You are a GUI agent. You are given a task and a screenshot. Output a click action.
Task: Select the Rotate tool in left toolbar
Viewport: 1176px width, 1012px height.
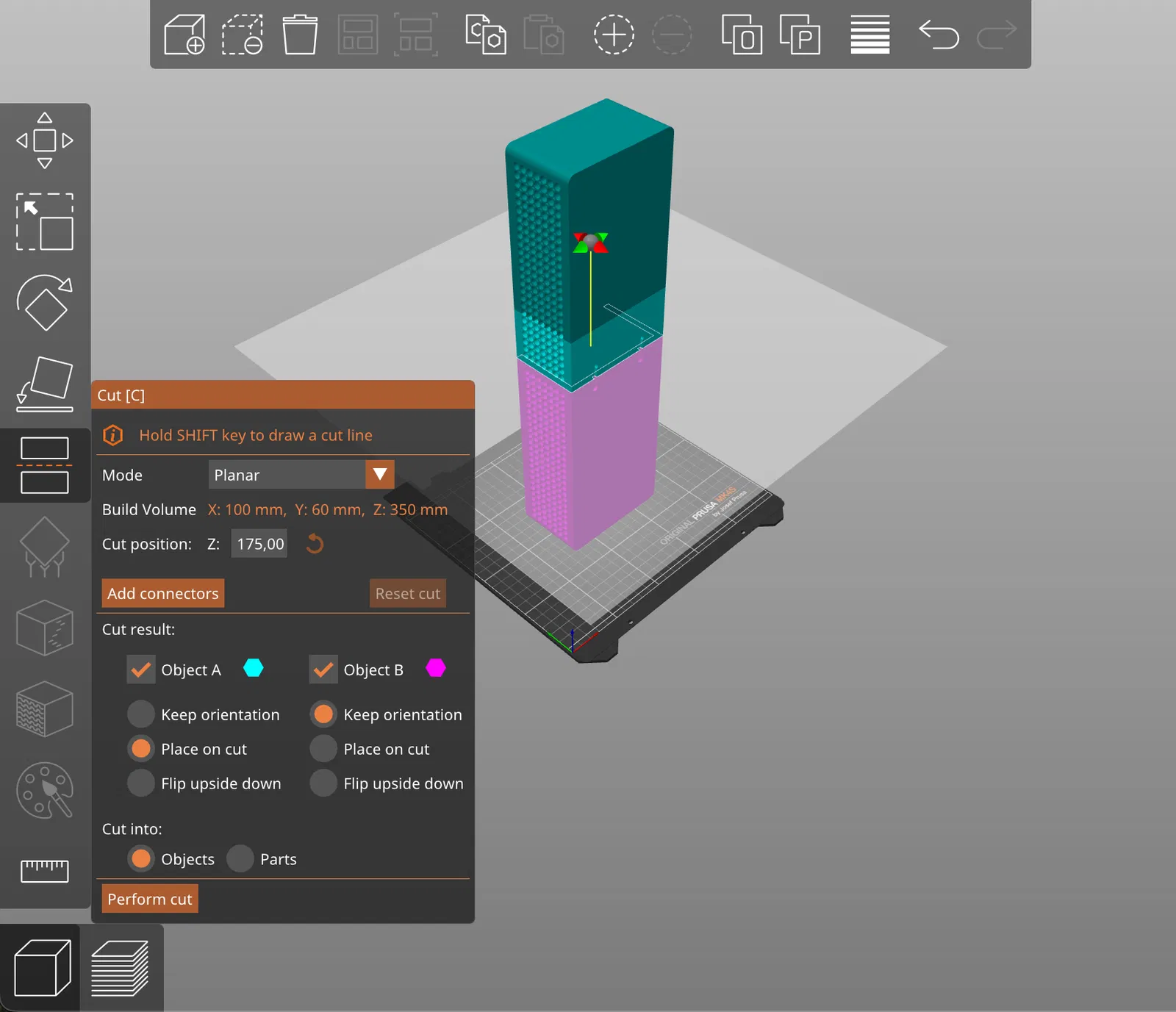point(45,303)
